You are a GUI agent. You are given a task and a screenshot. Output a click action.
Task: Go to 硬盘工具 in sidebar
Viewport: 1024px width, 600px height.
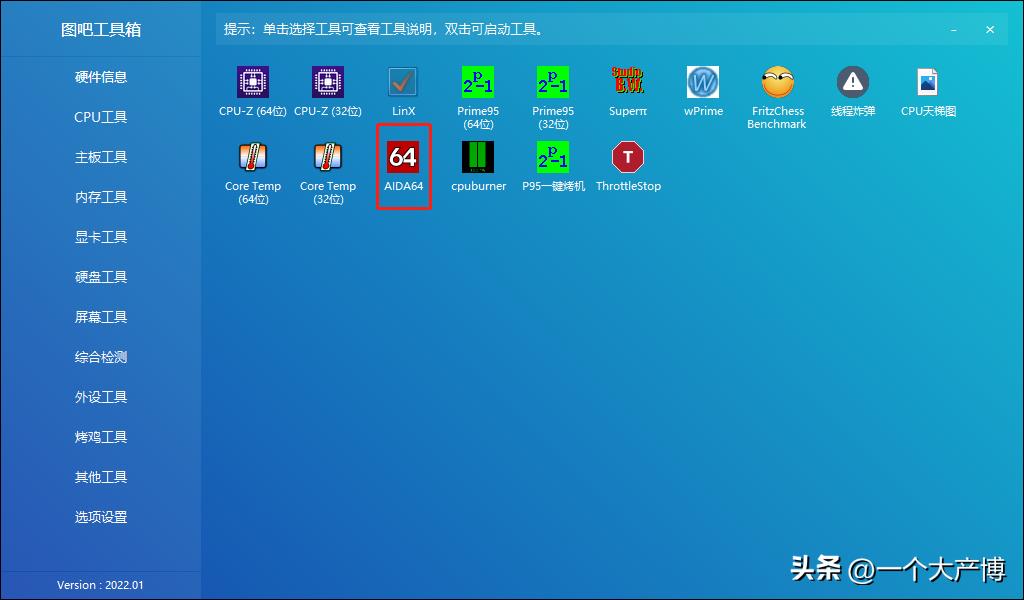coord(101,277)
